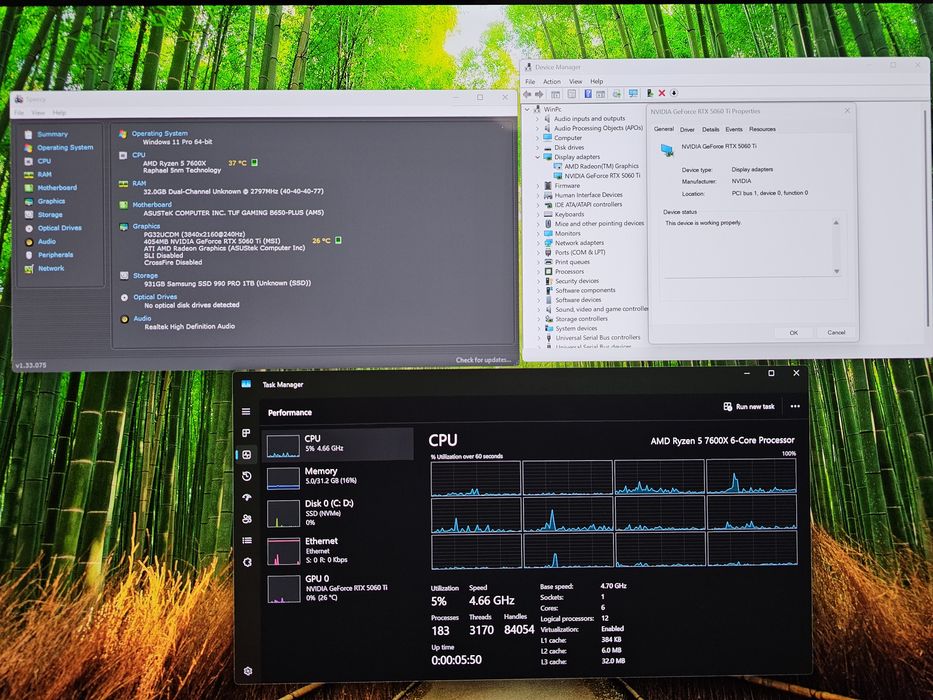Screen dimensions: 933x700
Task: Open File menu in Device Manager
Action: [x=530, y=82]
